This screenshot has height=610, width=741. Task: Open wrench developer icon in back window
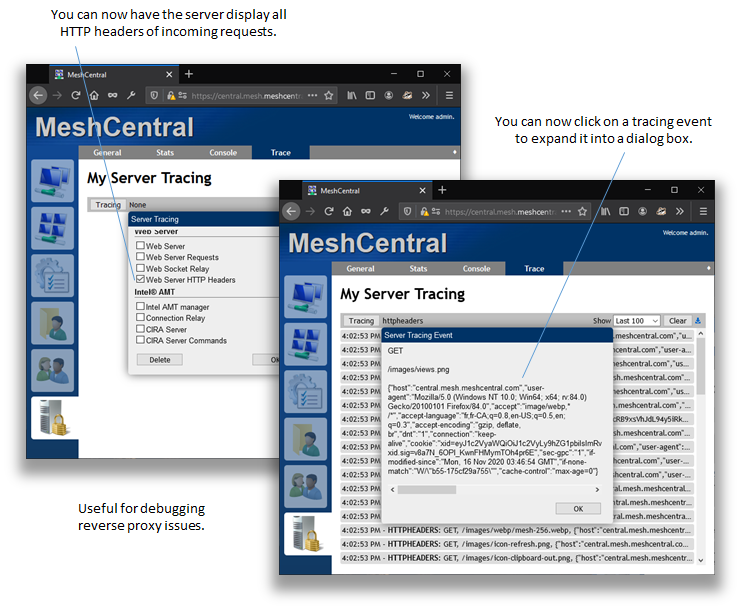tap(131, 95)
